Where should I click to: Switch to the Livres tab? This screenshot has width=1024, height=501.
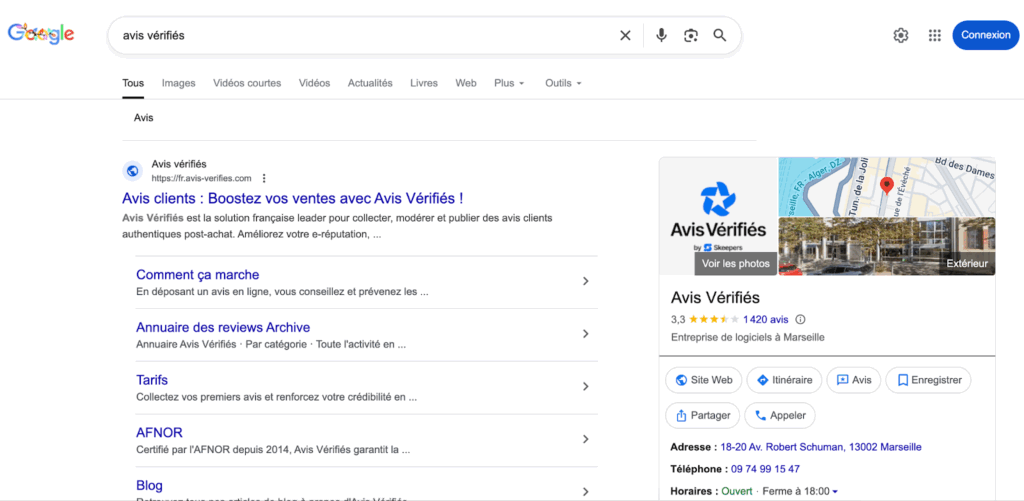click(424, 84)
